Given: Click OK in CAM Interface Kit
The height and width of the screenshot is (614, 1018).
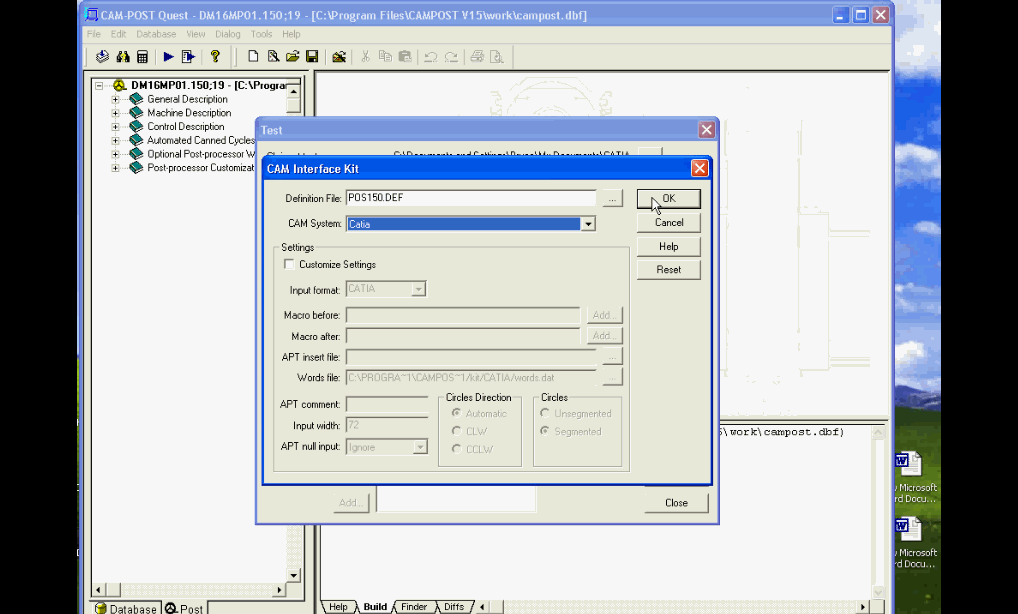Looking at the screenshot, I should (669, 199).
